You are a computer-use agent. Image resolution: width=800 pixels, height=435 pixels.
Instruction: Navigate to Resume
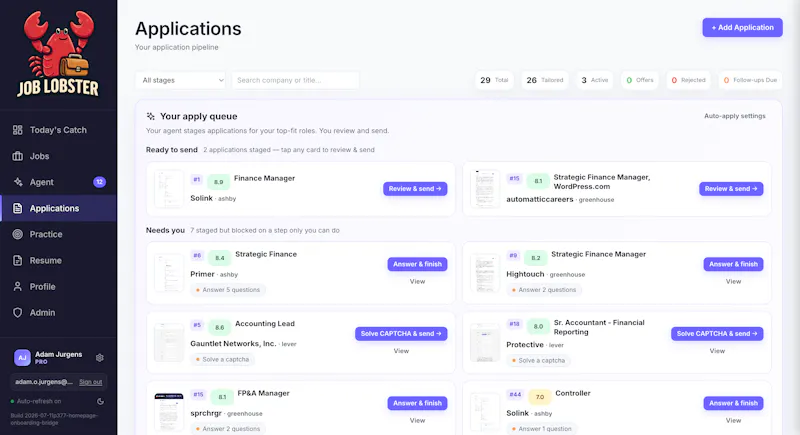tap(58, 261)
